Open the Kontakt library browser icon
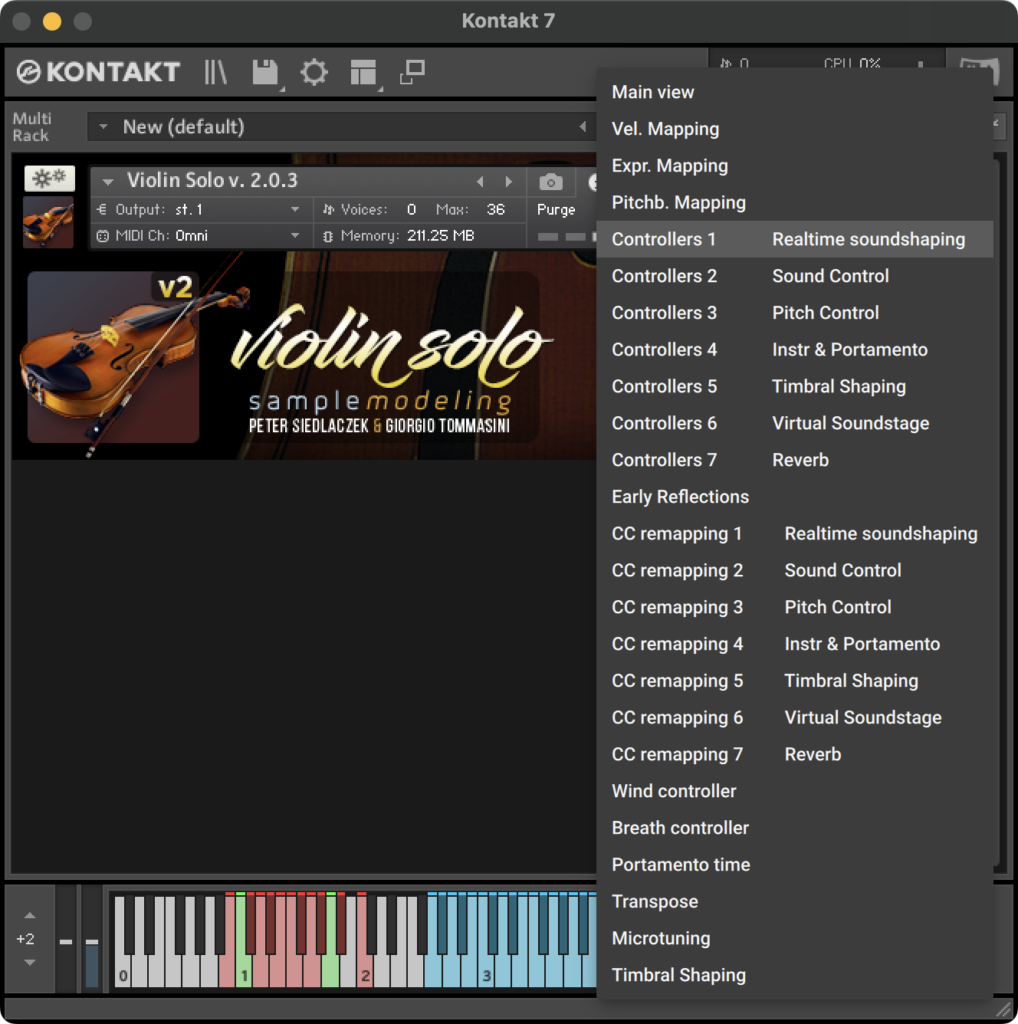Viewport: 1018px width, 1024px height. pyautogui.click(x=215, y=72)
